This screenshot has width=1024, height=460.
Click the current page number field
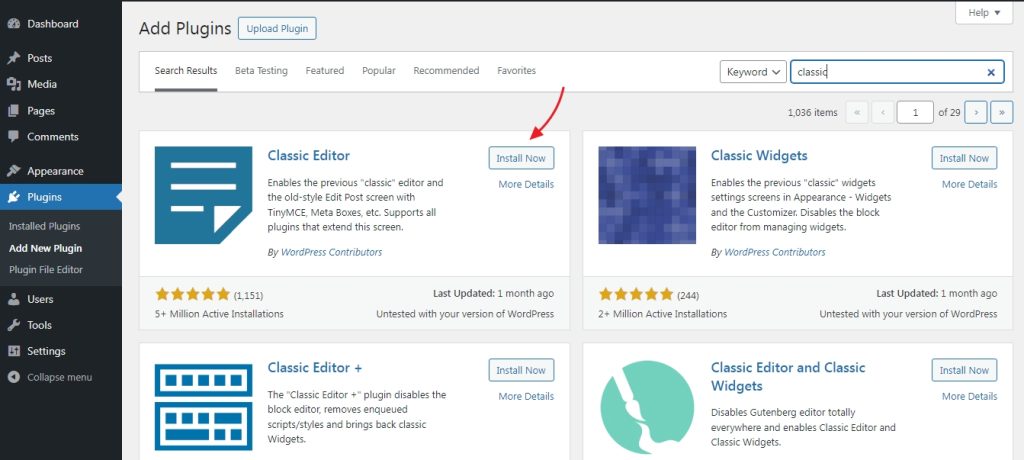[915, 112]
